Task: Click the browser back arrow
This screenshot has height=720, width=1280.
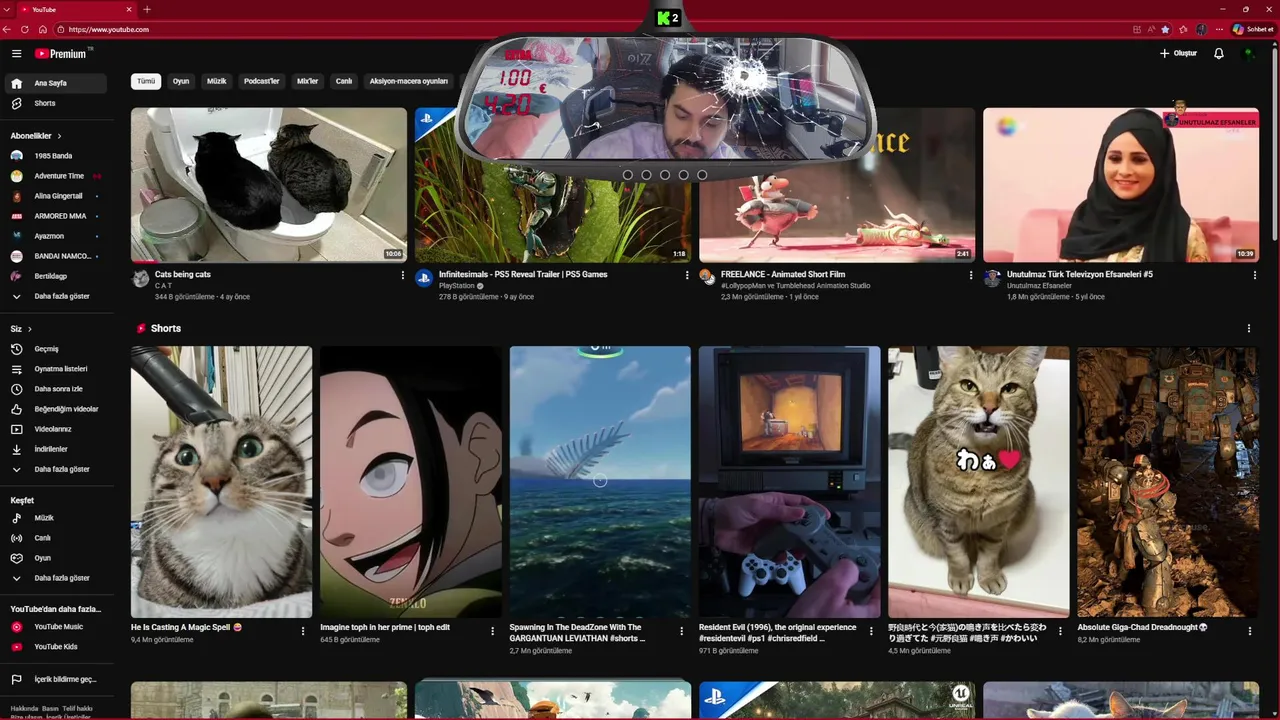Action: point(8,29)
